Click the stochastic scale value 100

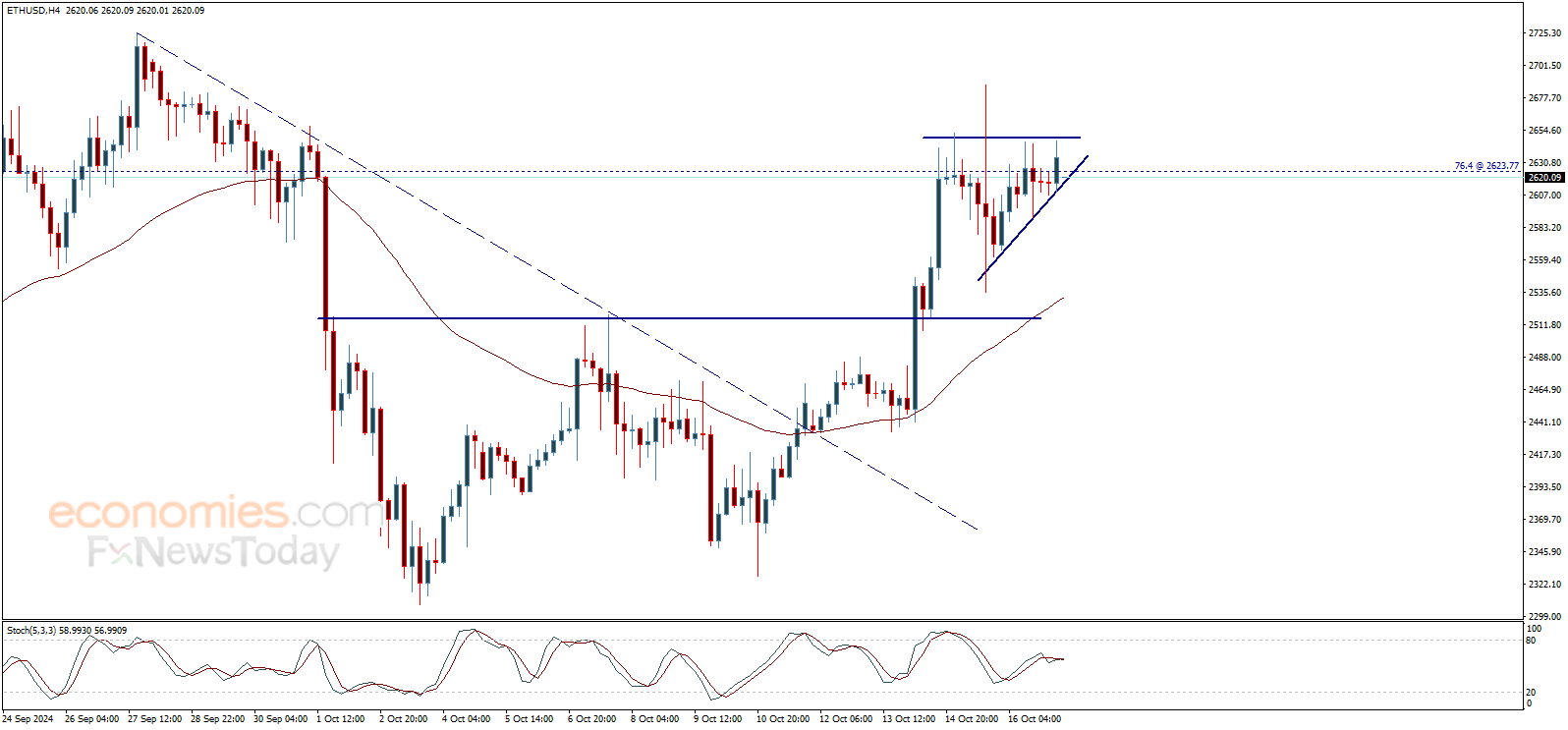coord(1534,628)
